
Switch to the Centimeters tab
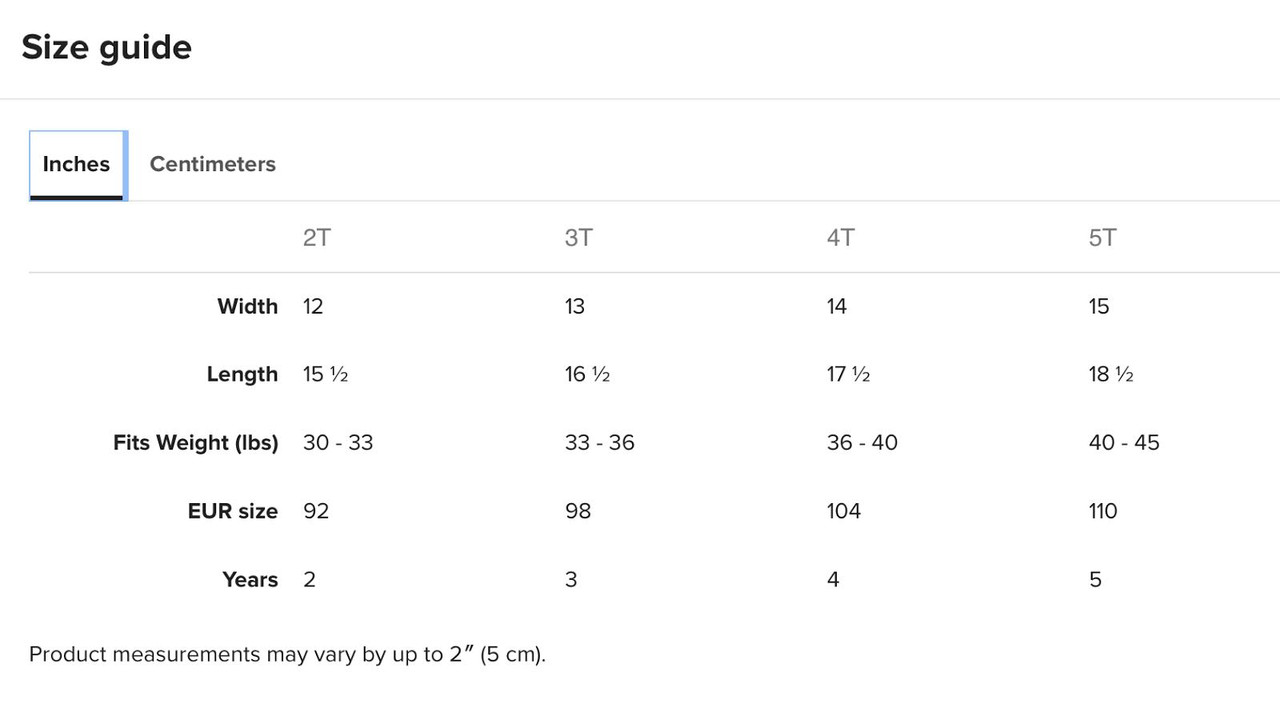[x=212, y=164]
